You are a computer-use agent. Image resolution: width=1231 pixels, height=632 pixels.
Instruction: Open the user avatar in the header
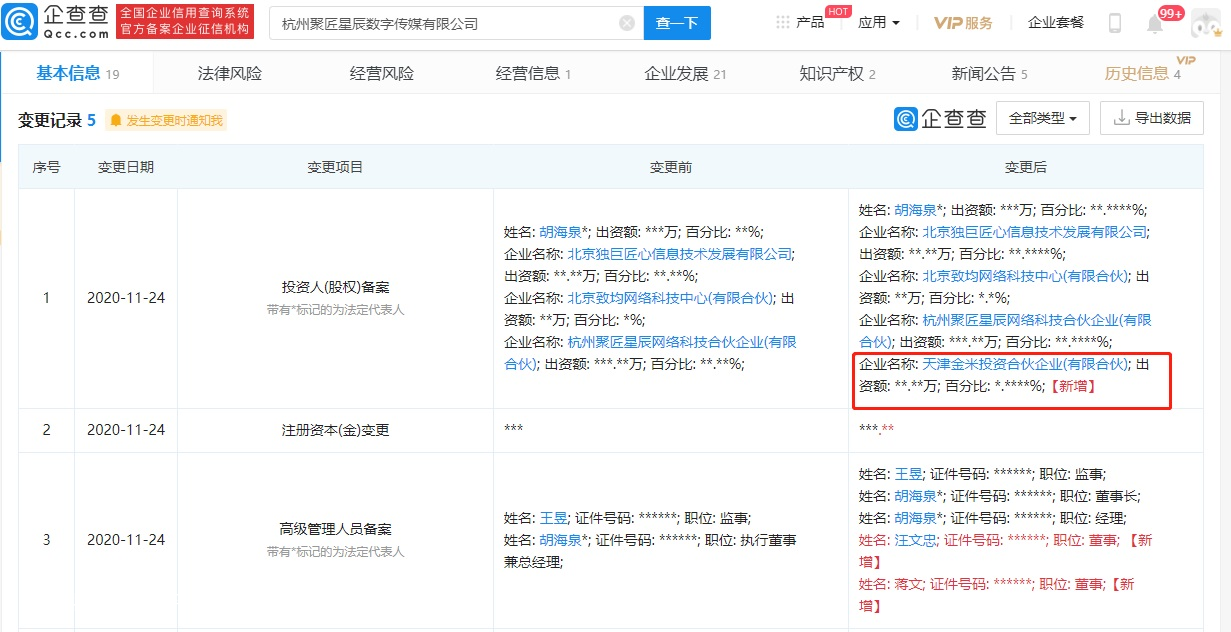tap(1207, 22)
